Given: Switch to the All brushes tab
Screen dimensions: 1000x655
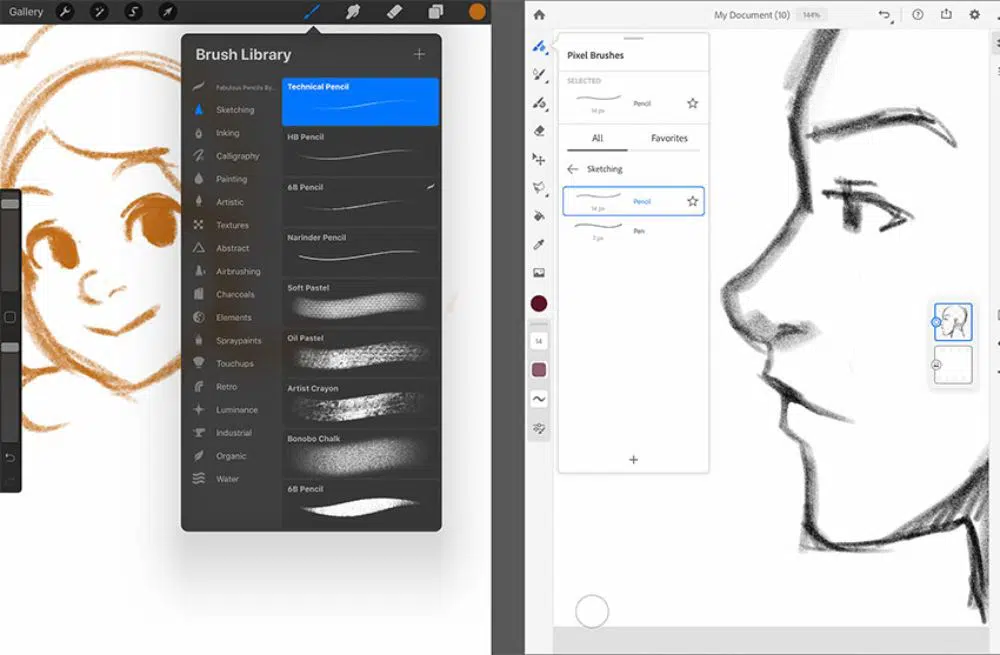Looking at the screenshot, I should tap(597, 138).
